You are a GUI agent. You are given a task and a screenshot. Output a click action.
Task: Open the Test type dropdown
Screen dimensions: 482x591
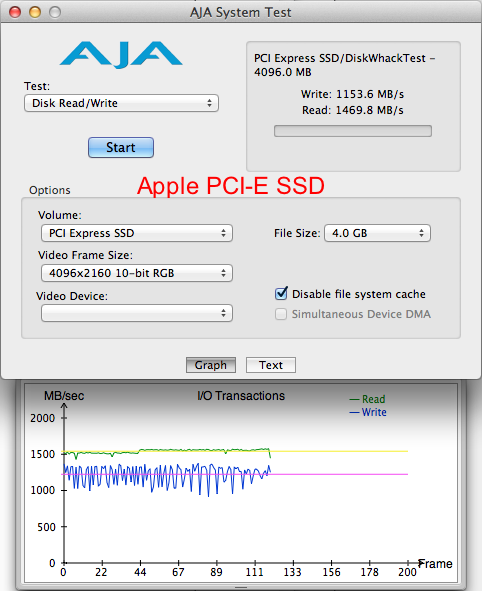click(121, 103)
